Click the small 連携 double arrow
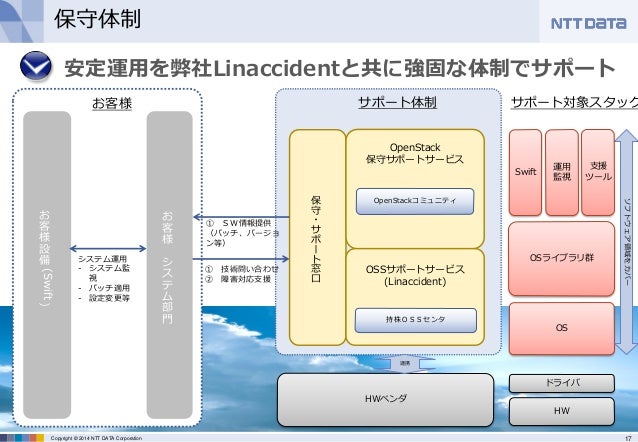Viewport: 638px width, 442px height. [405, 363]
